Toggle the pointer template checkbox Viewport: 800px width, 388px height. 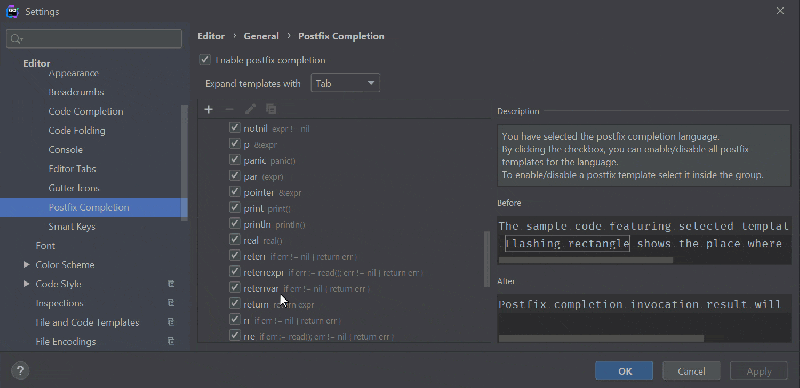pos(235,191)
